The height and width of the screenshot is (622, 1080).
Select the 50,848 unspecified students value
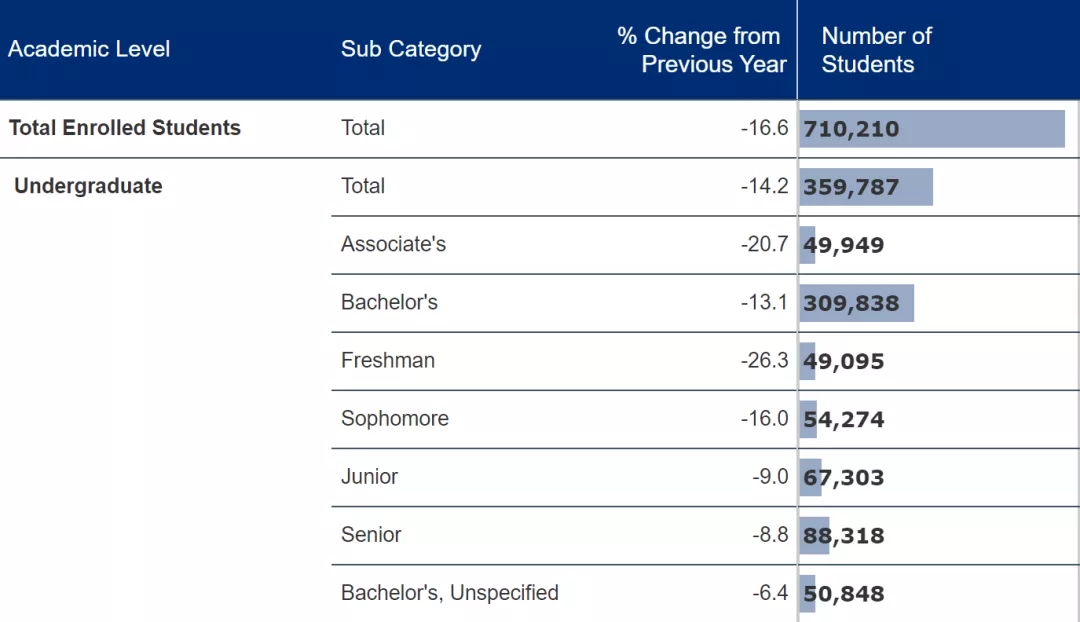tap(843, 594)
